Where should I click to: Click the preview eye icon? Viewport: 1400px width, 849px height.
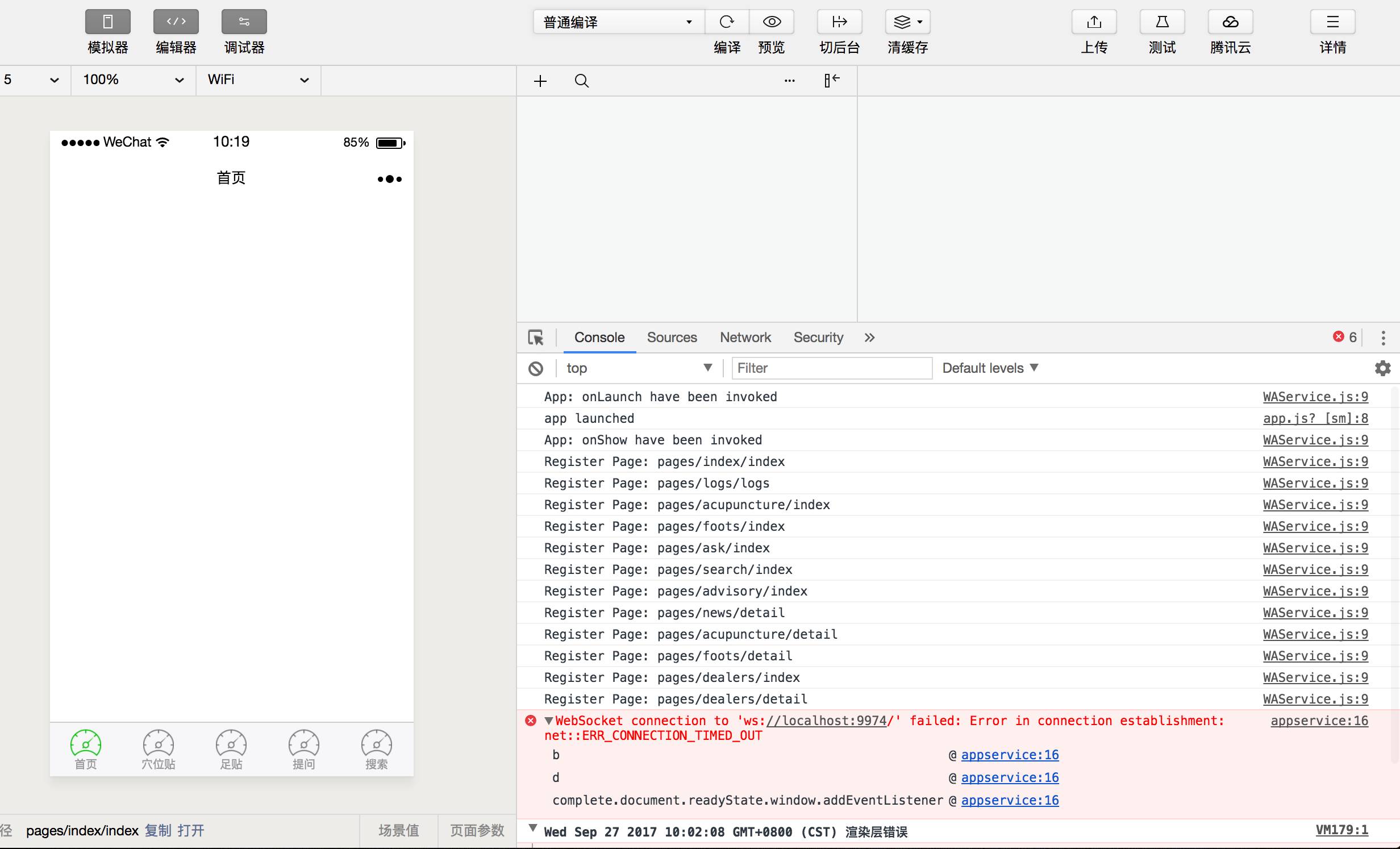(x=771, y=22)
